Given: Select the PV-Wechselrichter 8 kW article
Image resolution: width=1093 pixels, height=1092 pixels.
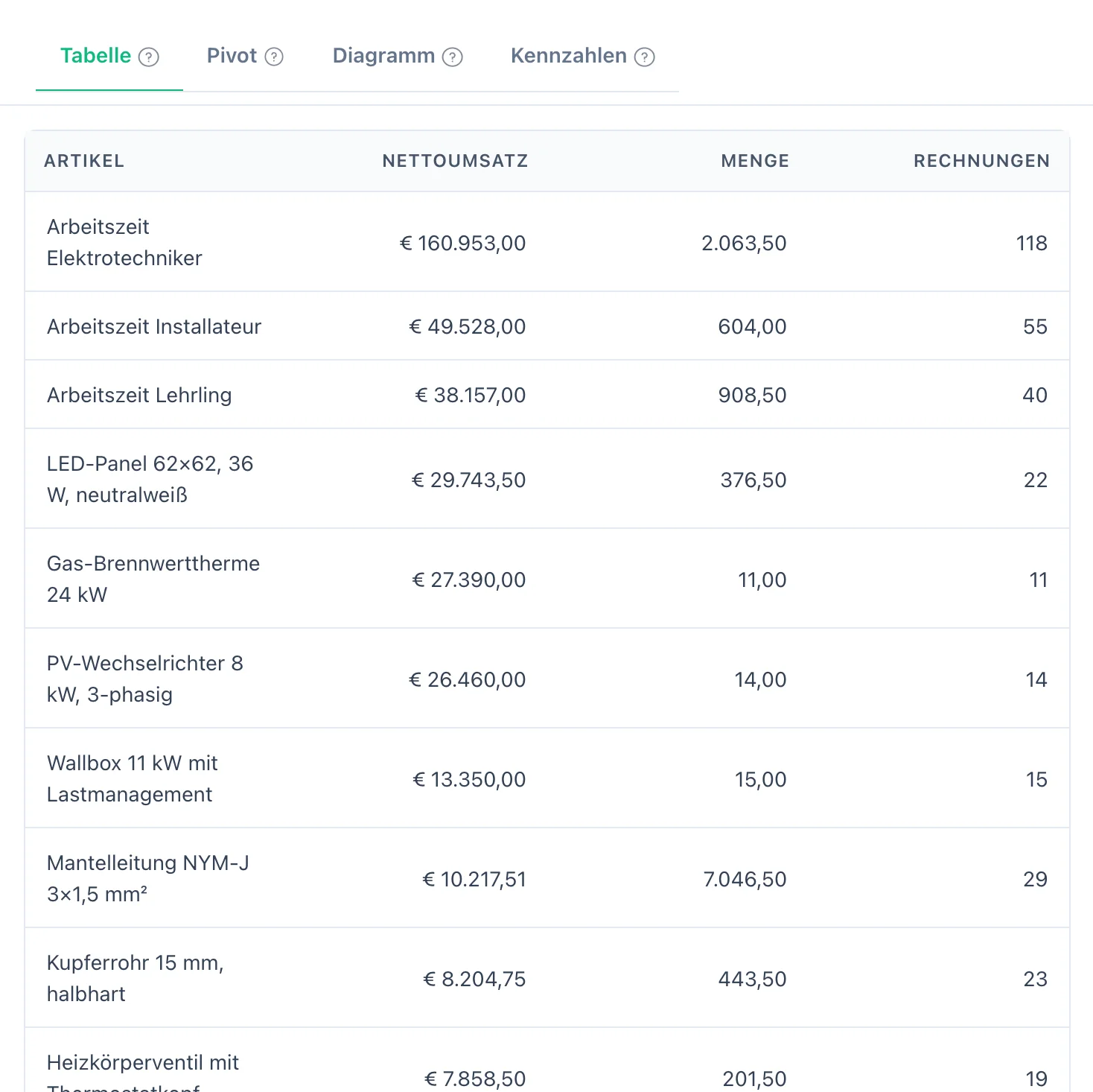Looking at the screenshot, I should pyautogui.click(x=145, y=679).
